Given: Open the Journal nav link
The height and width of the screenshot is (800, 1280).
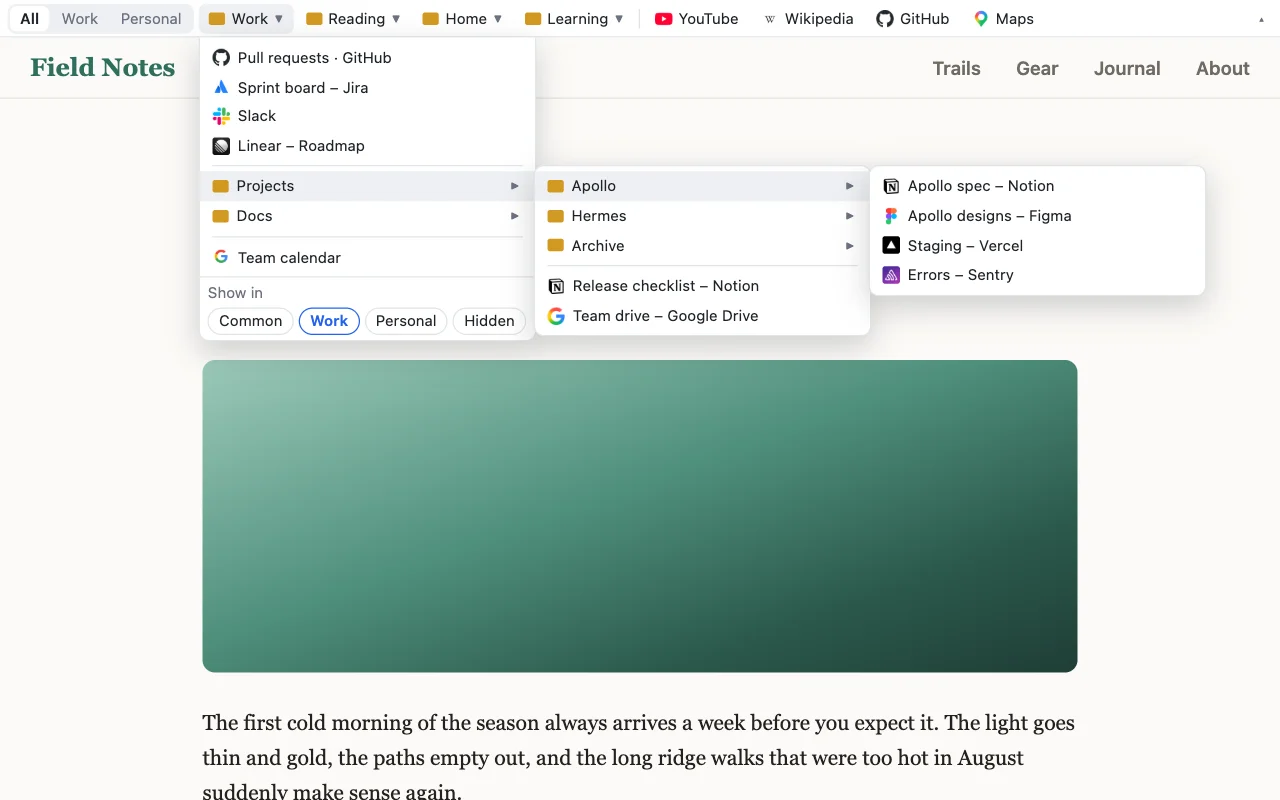Looking at the screenshot, I should 1127,68.
